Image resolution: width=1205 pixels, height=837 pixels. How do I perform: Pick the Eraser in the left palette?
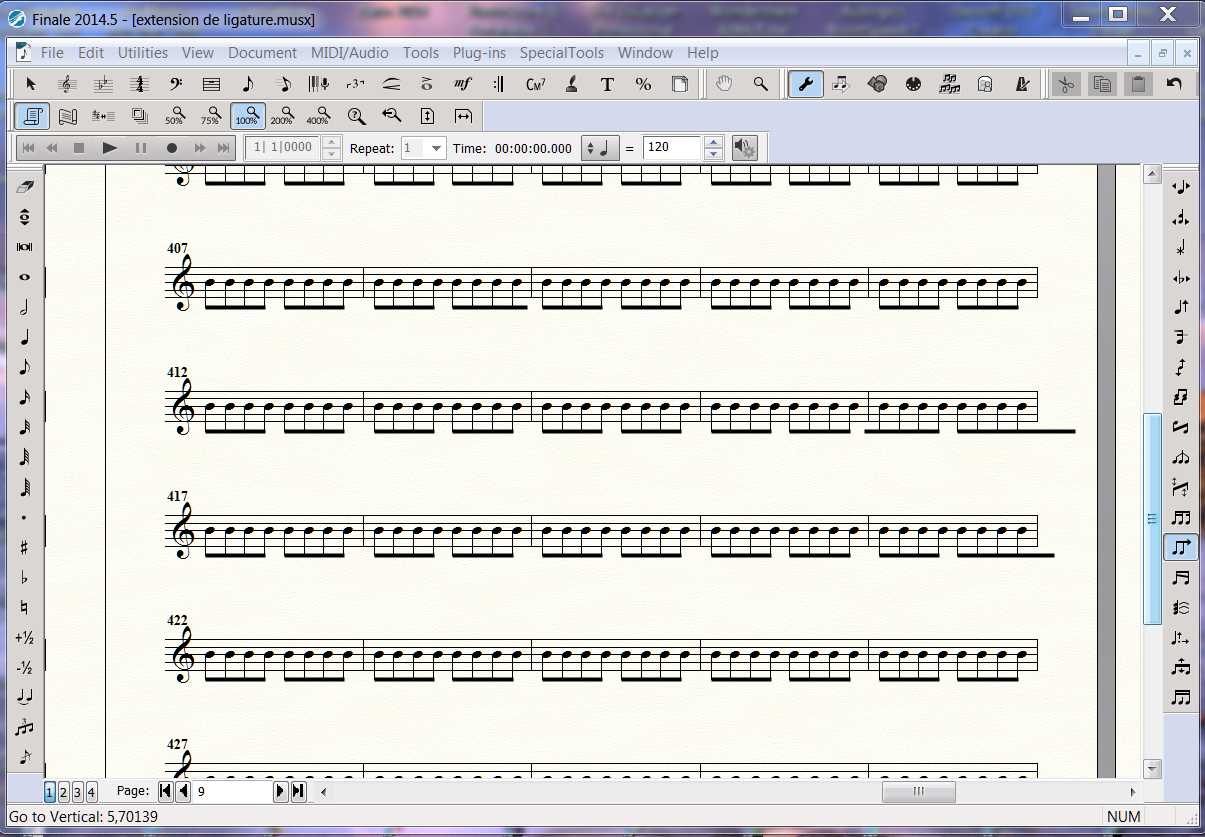(25, 187)
